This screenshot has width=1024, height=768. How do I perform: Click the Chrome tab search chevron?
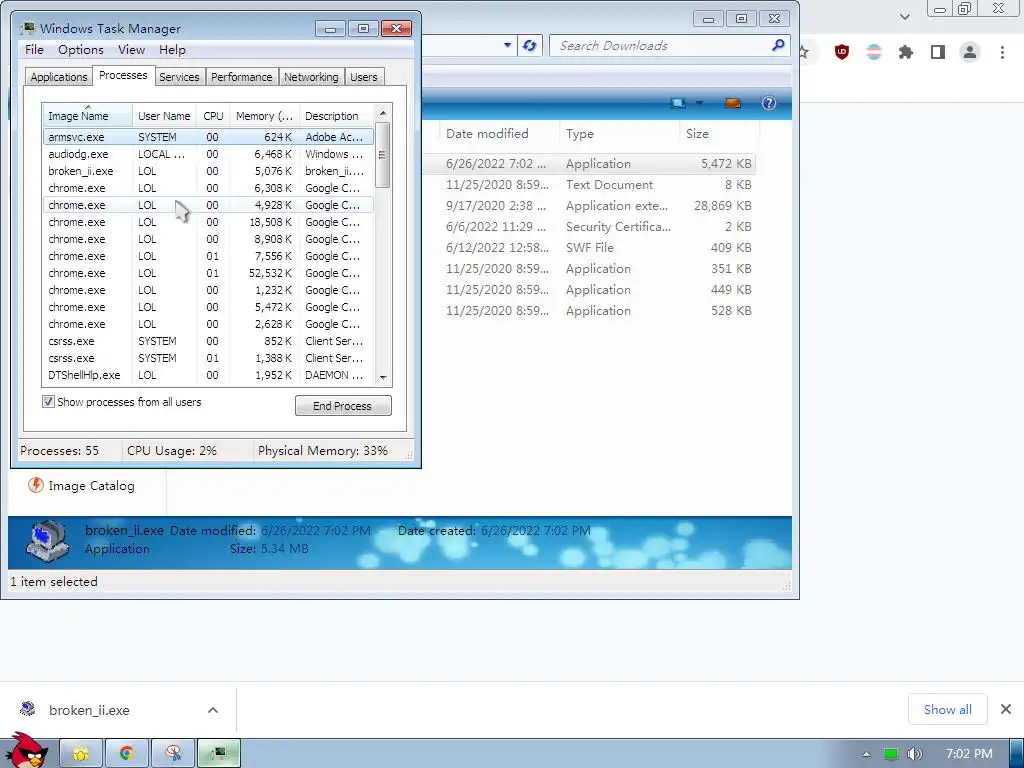904,16
